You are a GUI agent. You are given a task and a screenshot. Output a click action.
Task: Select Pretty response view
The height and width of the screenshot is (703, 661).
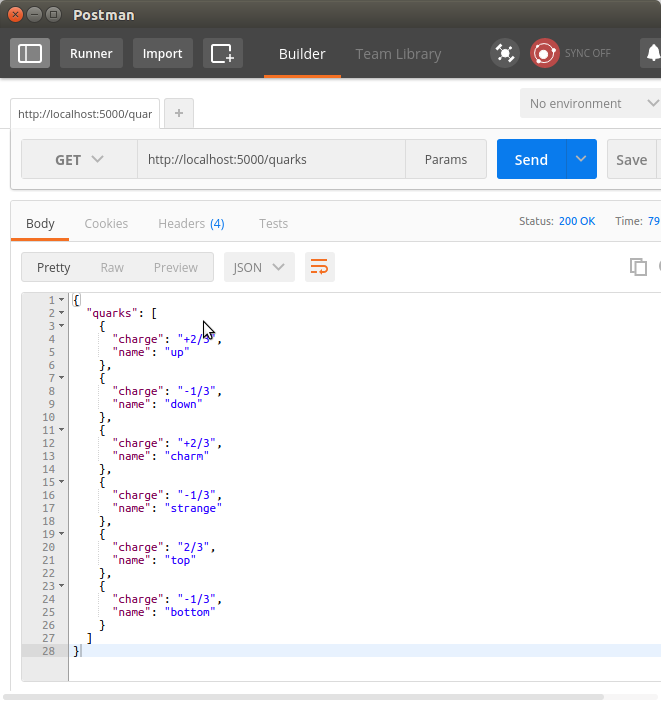point(54,267)
